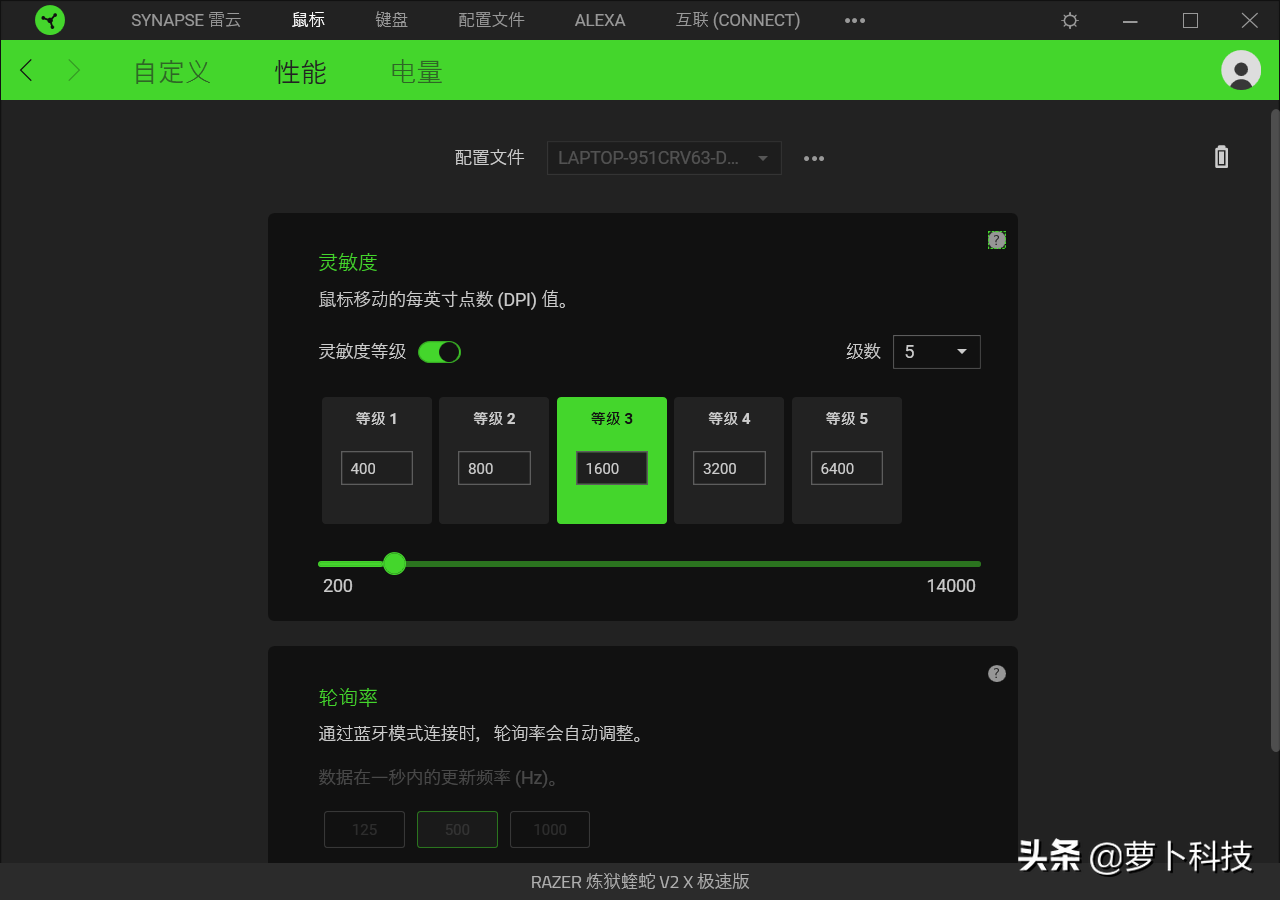1280x900 pixels.
Task: Click the RAZER 炼狱蝰蛇 V2 X 极速版 device name
Action: point(640,882)
